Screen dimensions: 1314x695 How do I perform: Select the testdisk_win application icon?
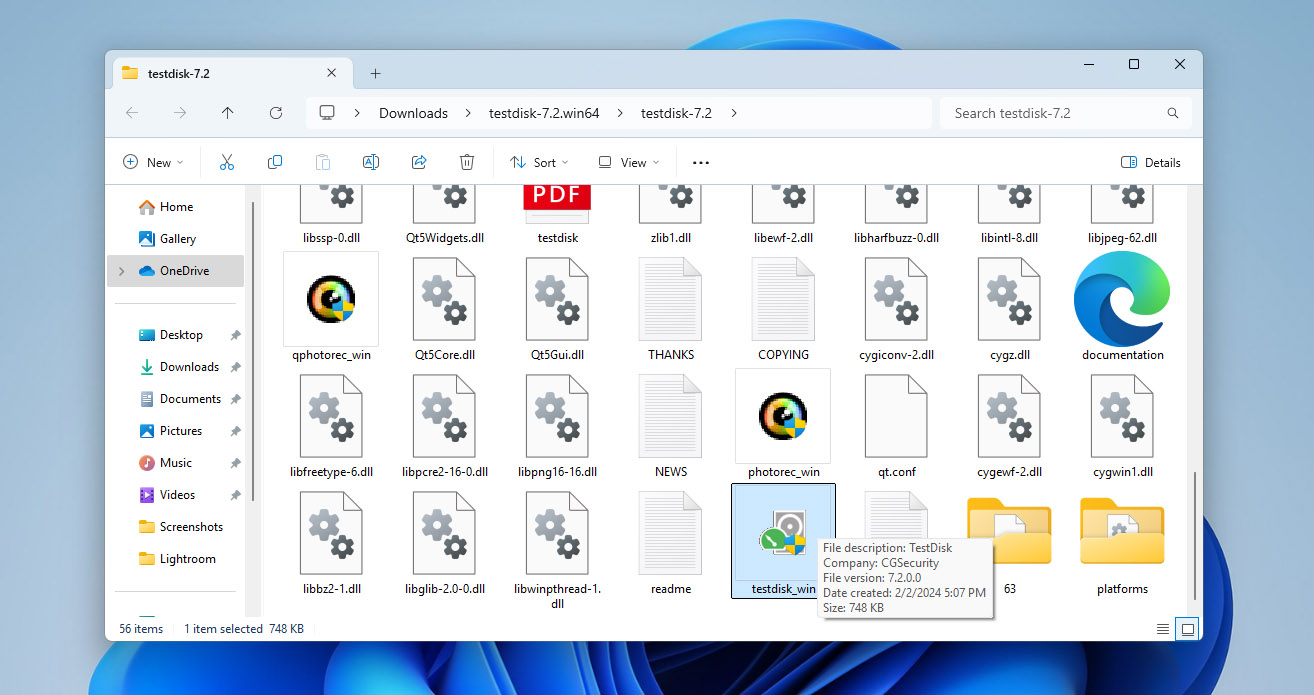[783, 540]
